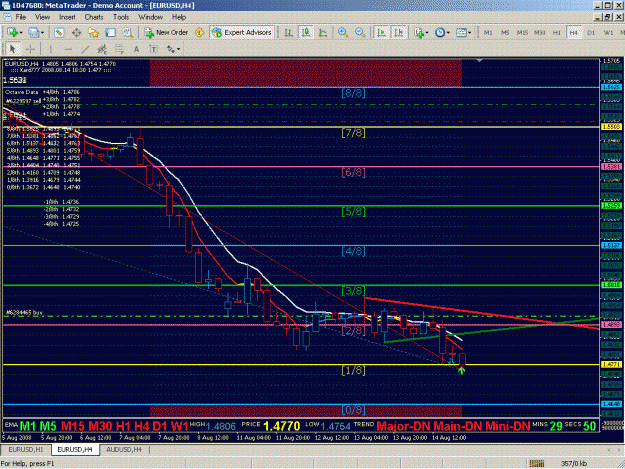The width and height of the screenshot is (625, 469).
Task: Open the Insert menu
Action: point(67,17)
